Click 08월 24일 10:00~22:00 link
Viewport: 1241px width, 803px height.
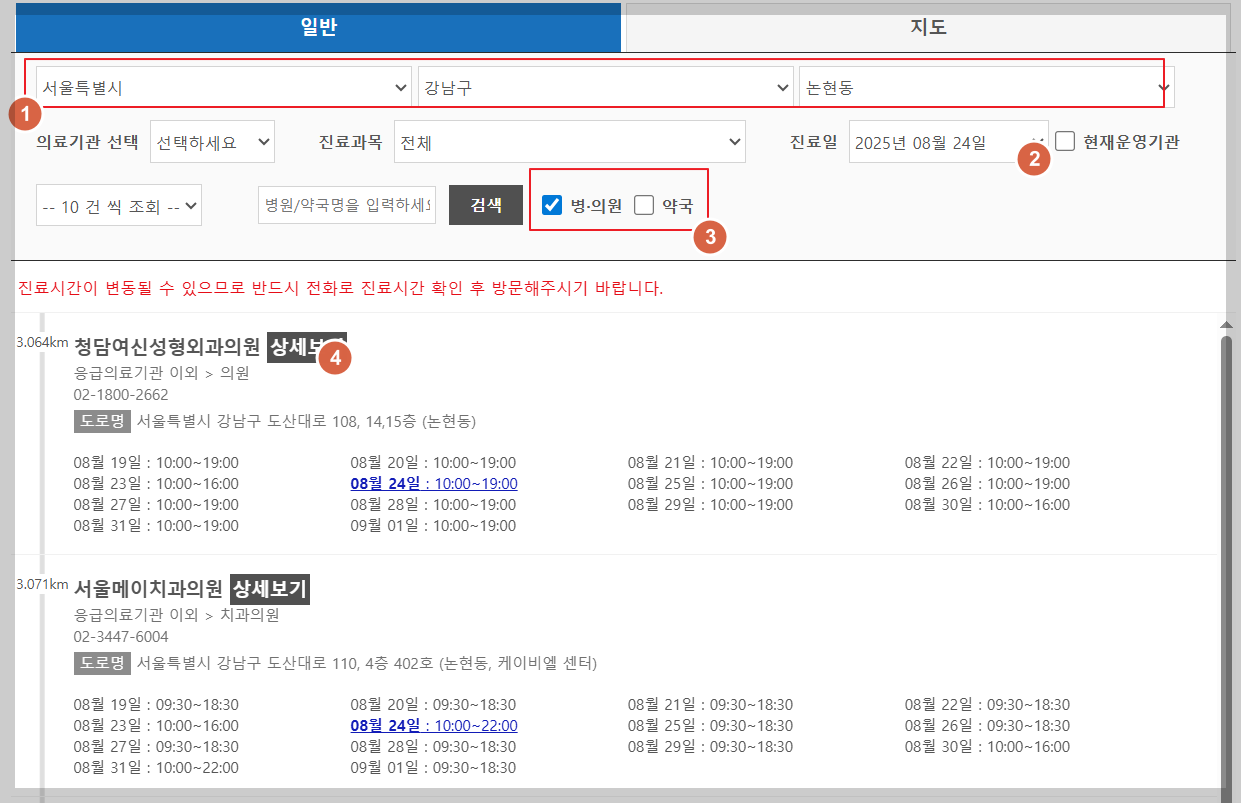click(434, 726)
